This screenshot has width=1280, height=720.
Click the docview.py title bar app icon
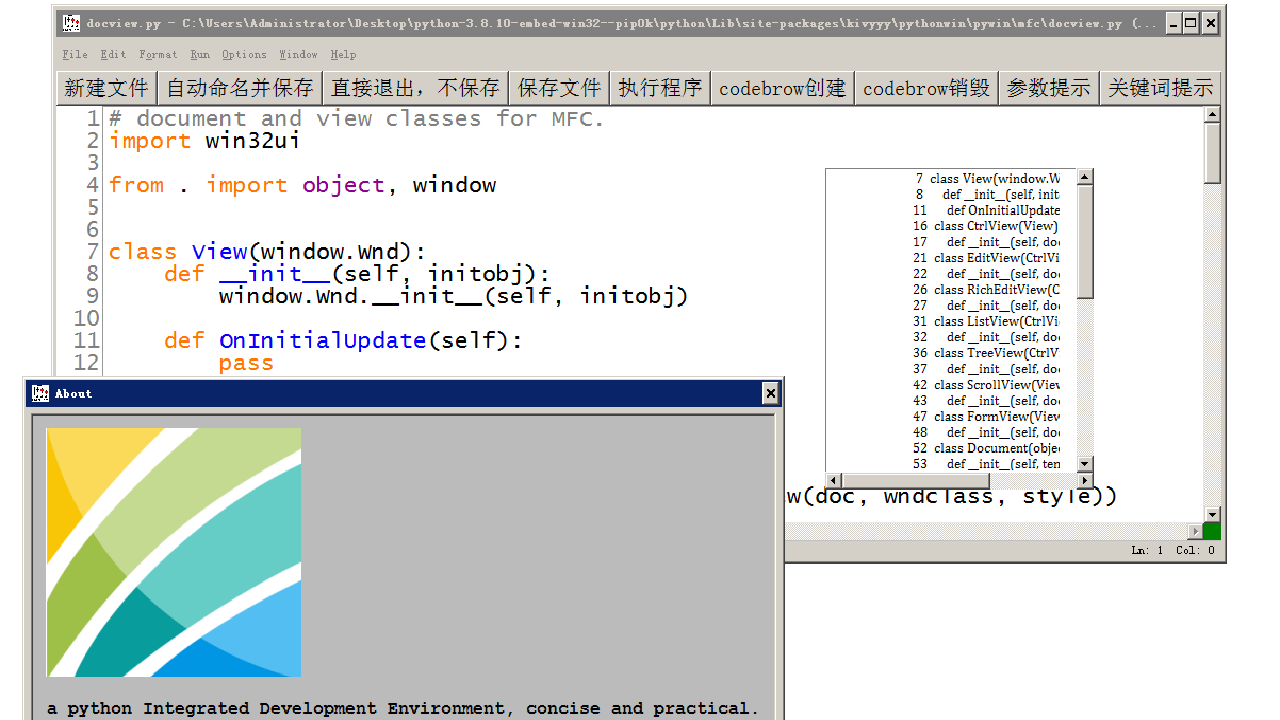(x=71, y=23)
